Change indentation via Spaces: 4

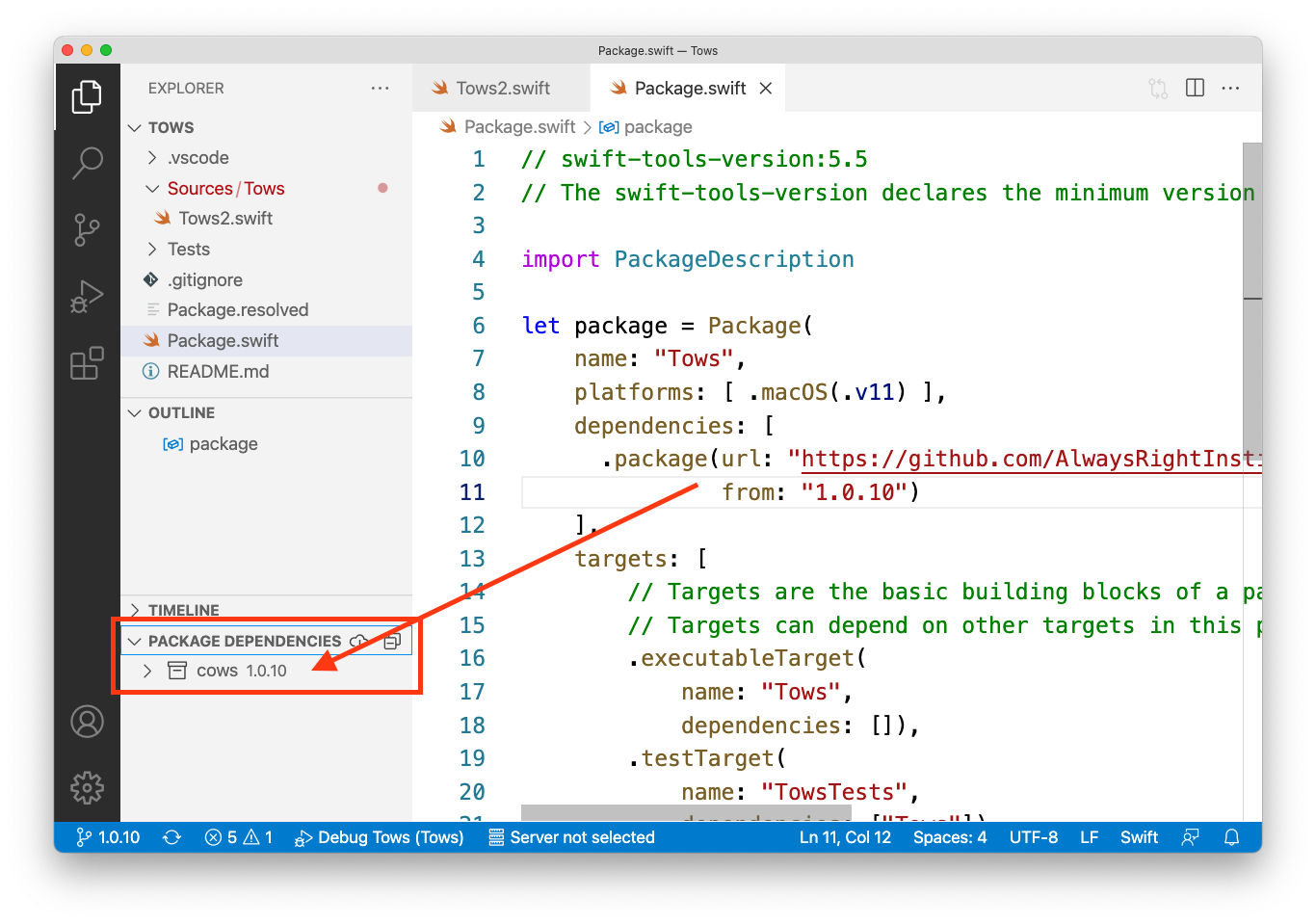[950, 837]
